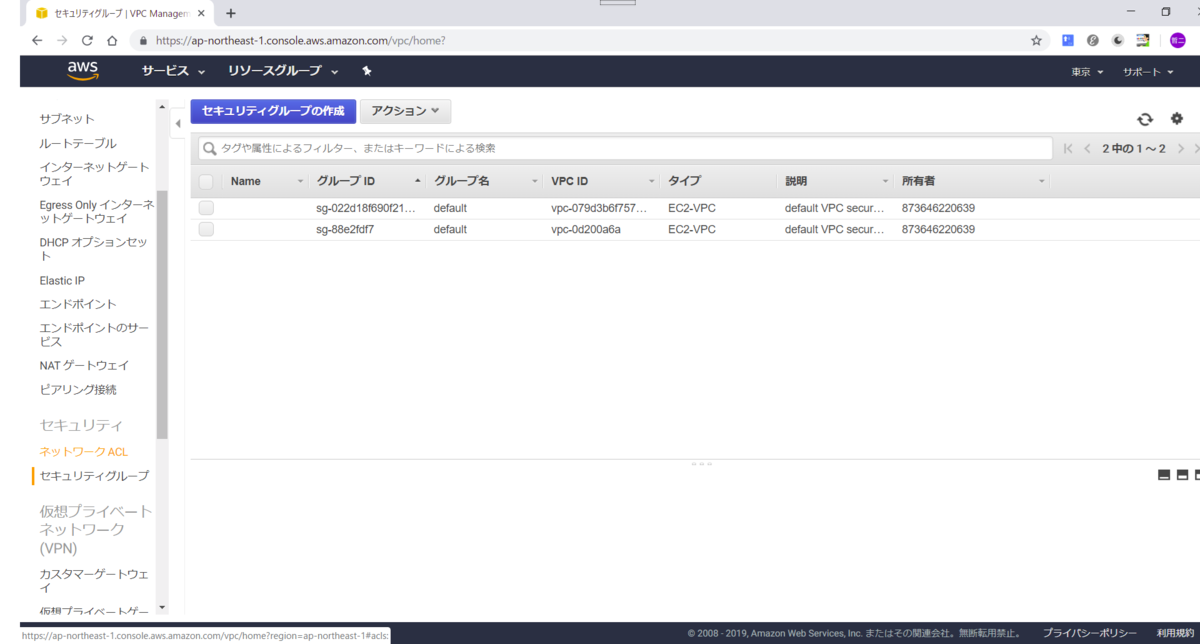Check the checkbox for sg-022d18f690f21
The image size is (1200, 644).
[x=206, y=207]
